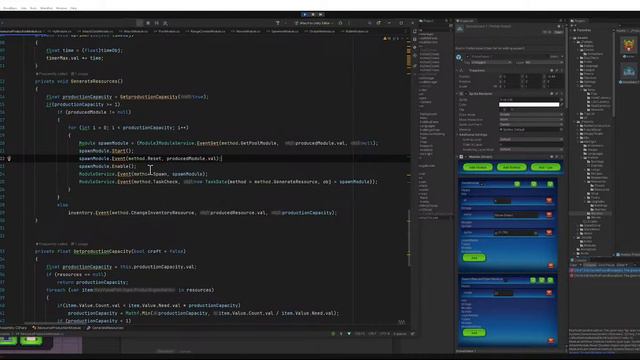Start Unity Play mode
The width and height of the screenshot is (640, 360).
click(x=305, y=14)
